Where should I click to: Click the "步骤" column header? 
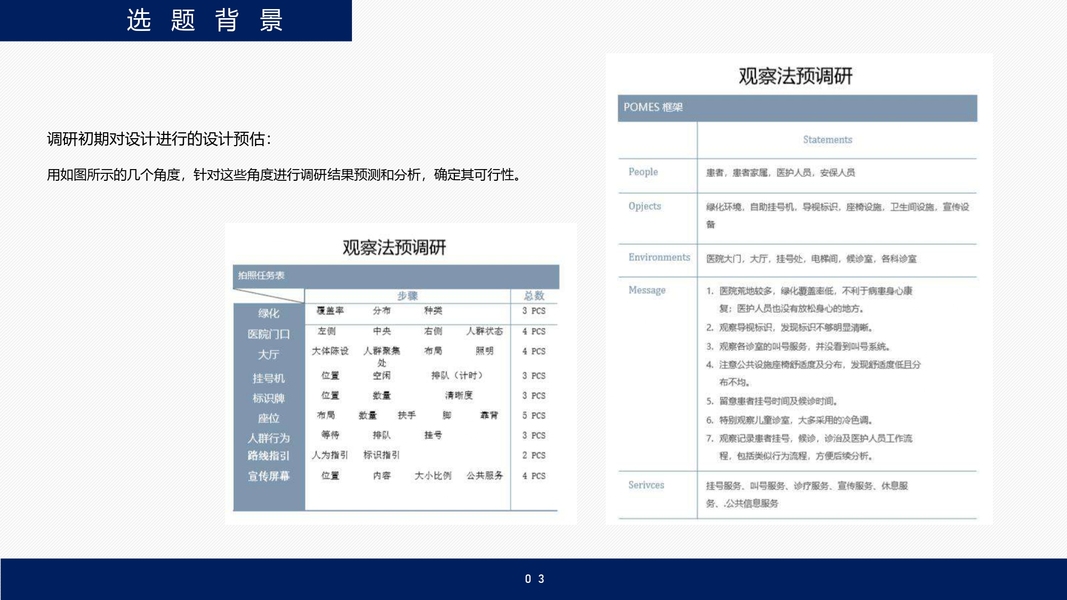click(x=407, y=296)
